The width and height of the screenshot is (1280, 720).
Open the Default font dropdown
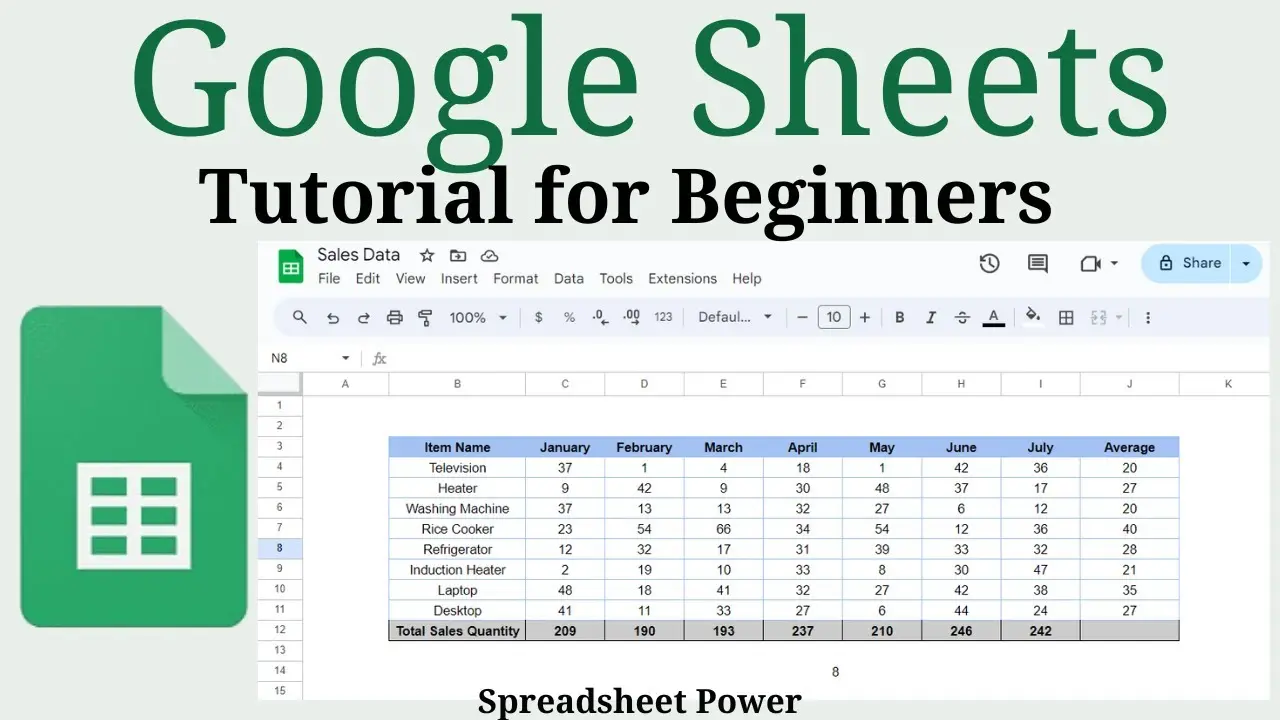(x=735, y=318)
